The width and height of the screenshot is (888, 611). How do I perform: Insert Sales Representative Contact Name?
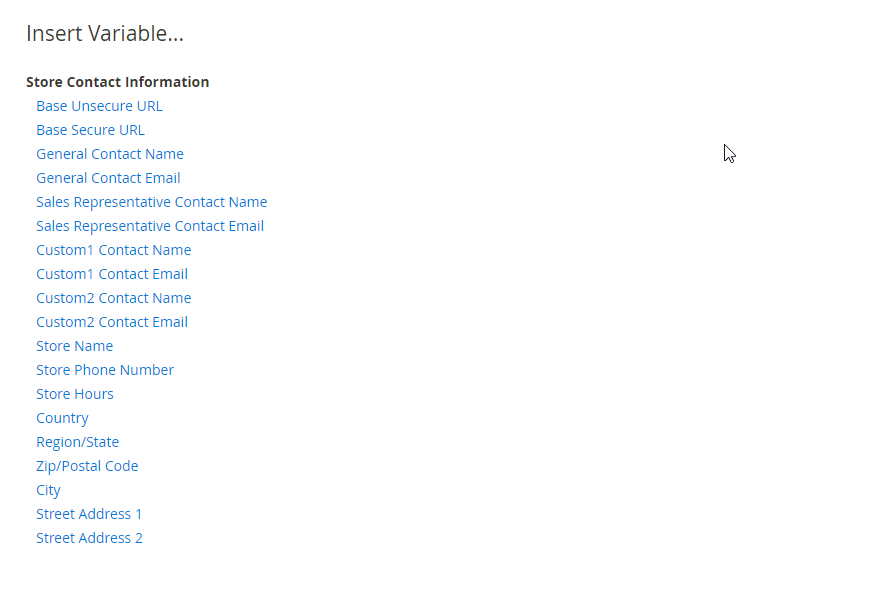pyautogui.click(x=151, y=202)
